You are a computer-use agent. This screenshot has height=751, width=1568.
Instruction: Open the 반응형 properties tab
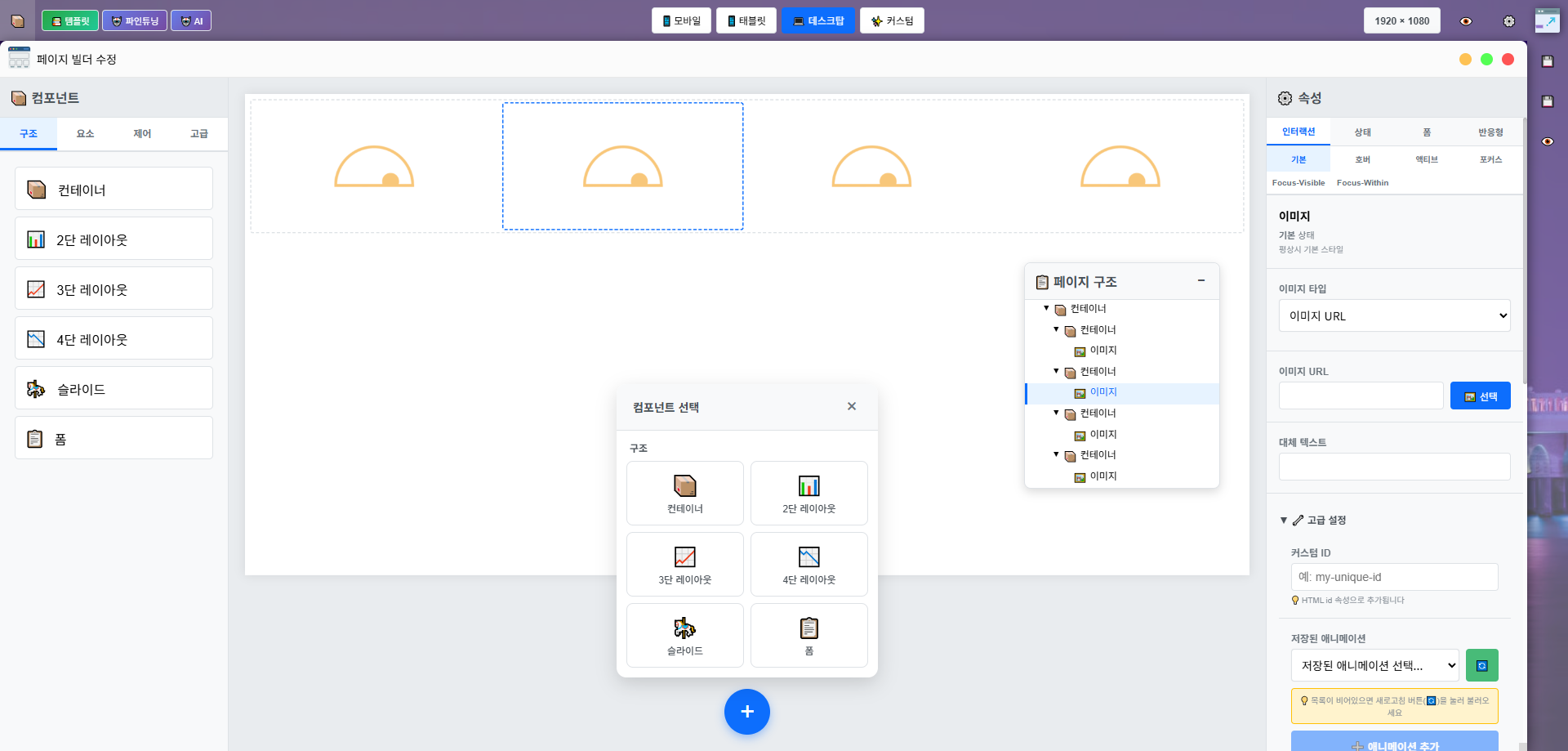(1490, 132)
